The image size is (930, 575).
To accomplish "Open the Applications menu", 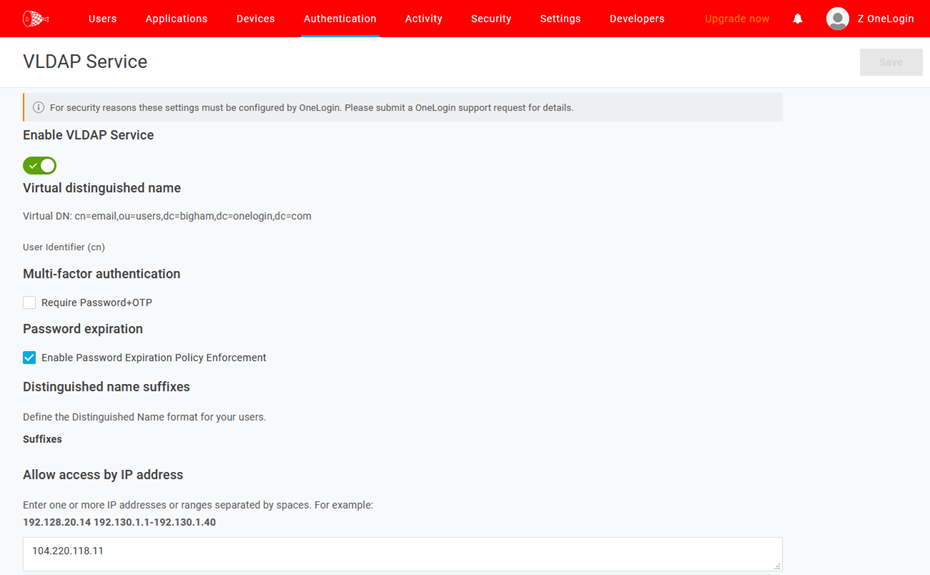I will click(176, 18).
